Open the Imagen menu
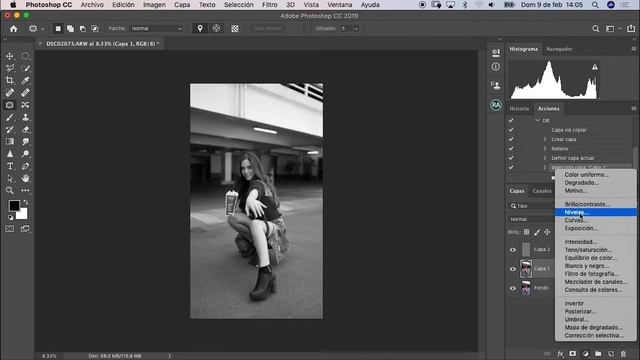 154,5
